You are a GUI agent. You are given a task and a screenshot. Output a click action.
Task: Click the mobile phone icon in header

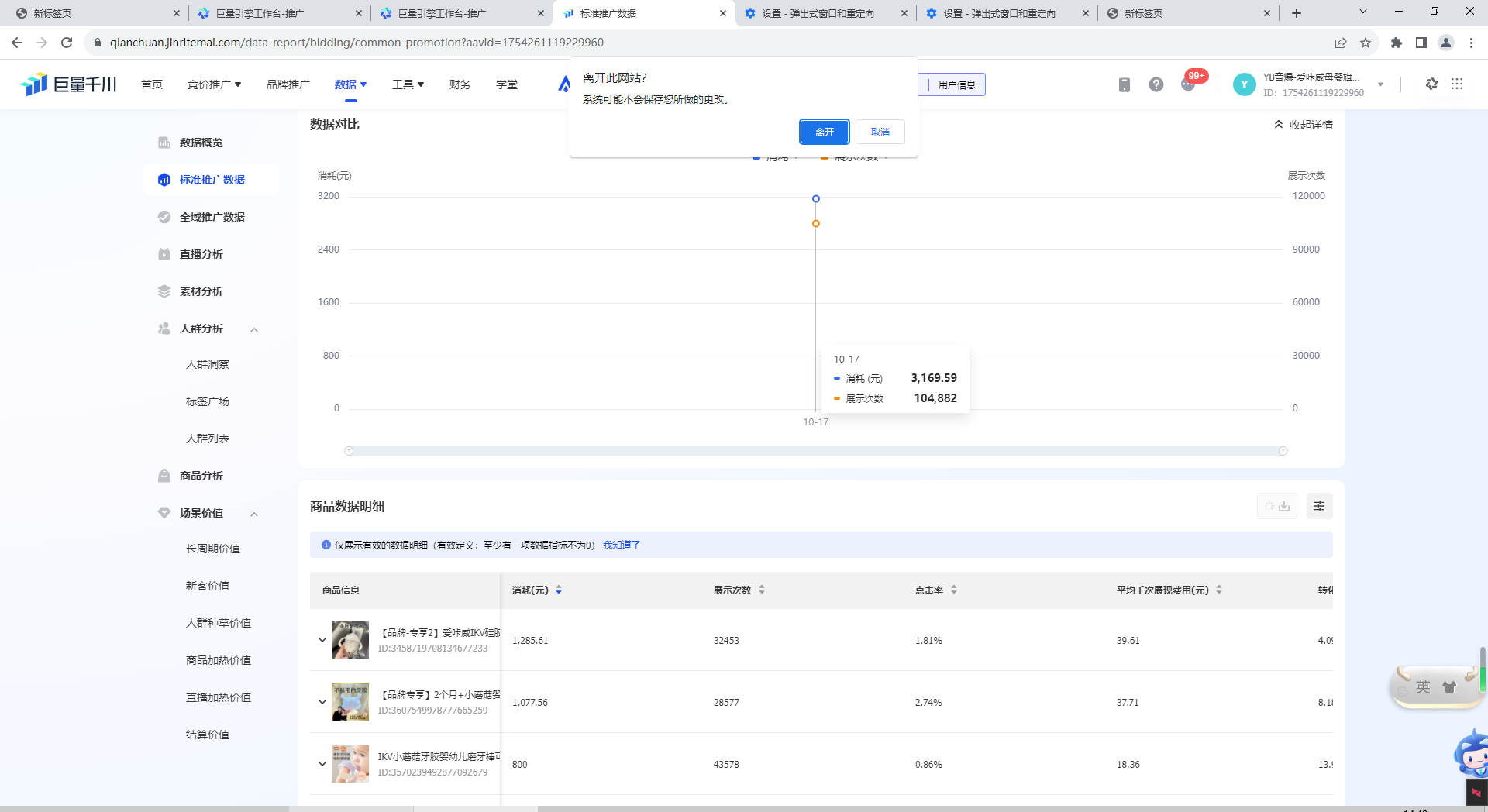coord(1124,84)
